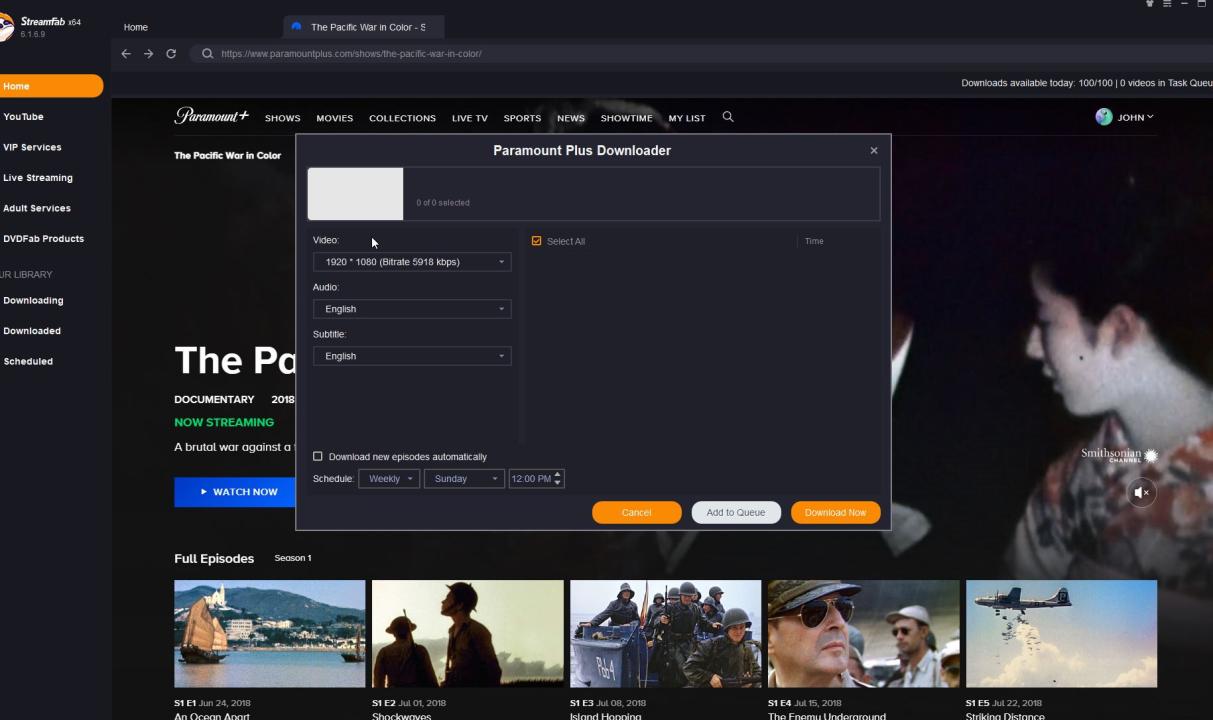Enable Download new episodes automatically

(318, 457)
